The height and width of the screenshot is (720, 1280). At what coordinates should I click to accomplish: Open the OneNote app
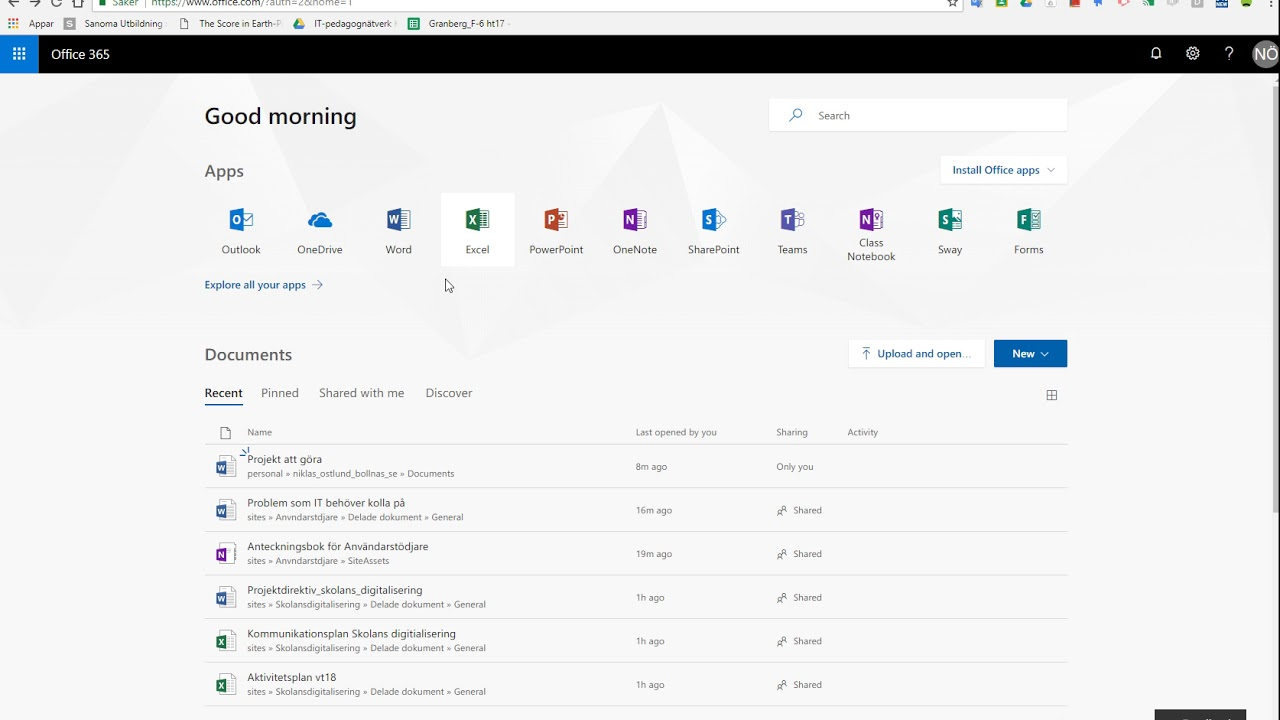pos(635,230)
